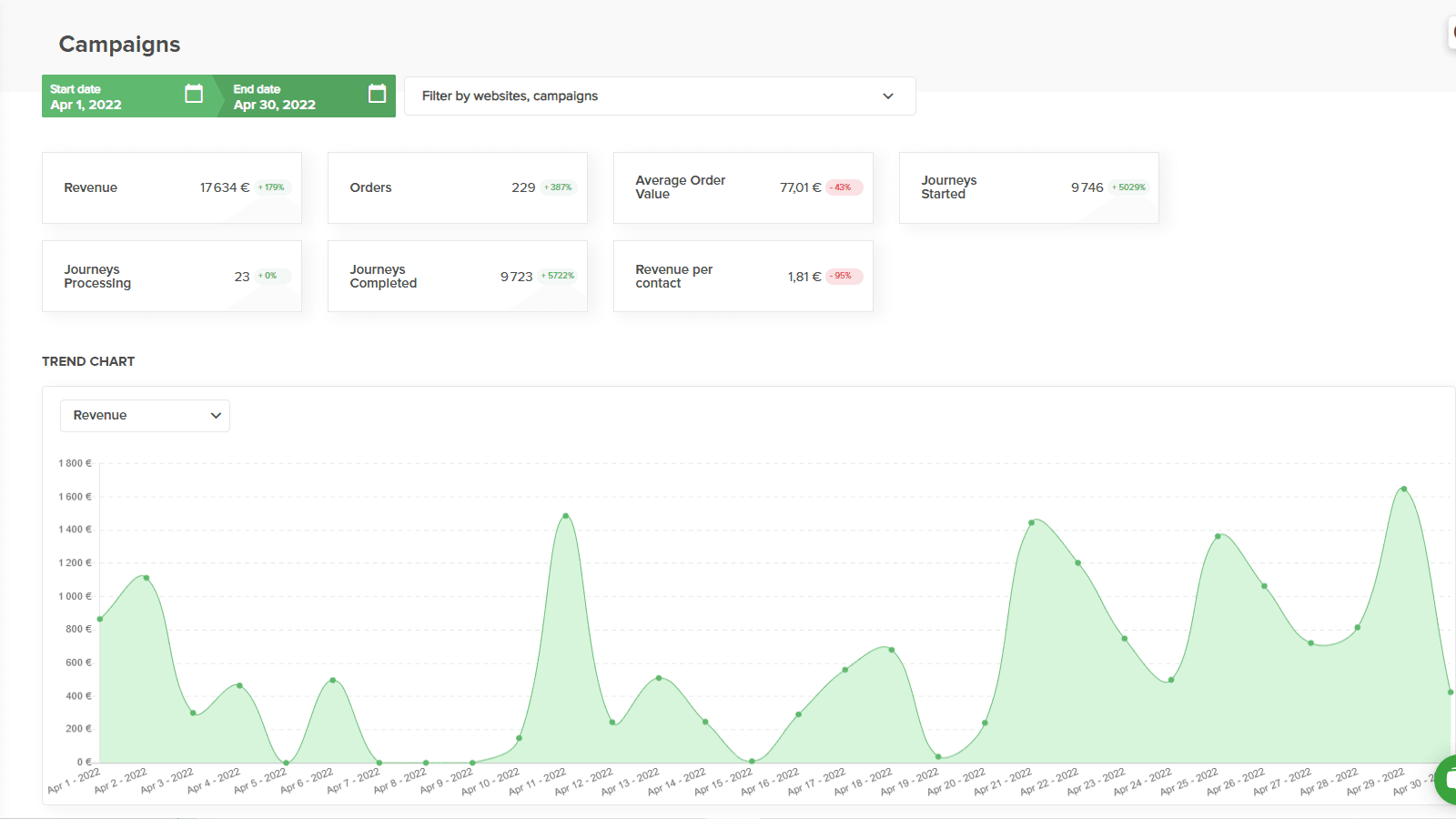Click the chevron on the trend chart metric selector
The width and height of the screenshot is (1456, 819).
[216, 415]
